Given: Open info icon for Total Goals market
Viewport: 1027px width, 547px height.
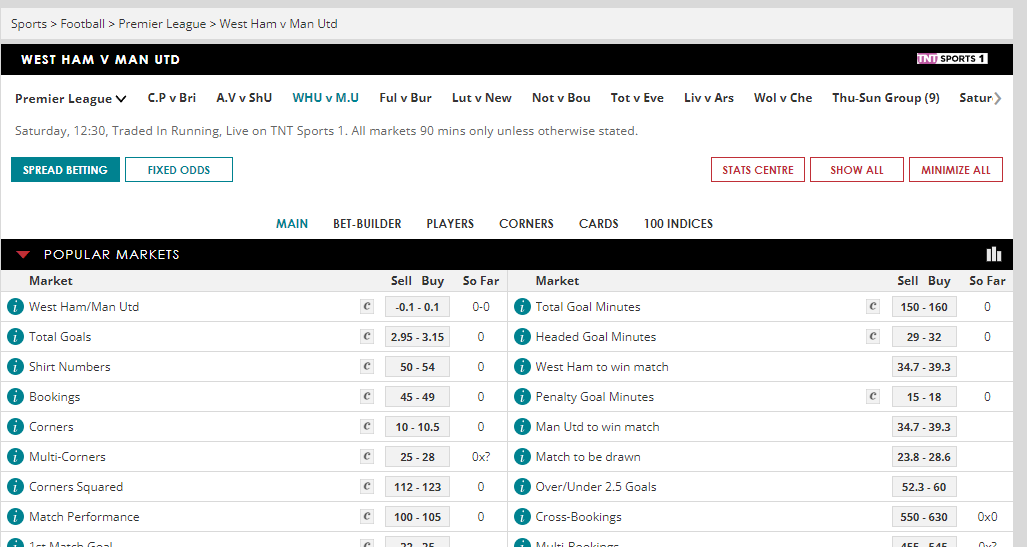Looking at the screenshot, I should pos(15,337).
